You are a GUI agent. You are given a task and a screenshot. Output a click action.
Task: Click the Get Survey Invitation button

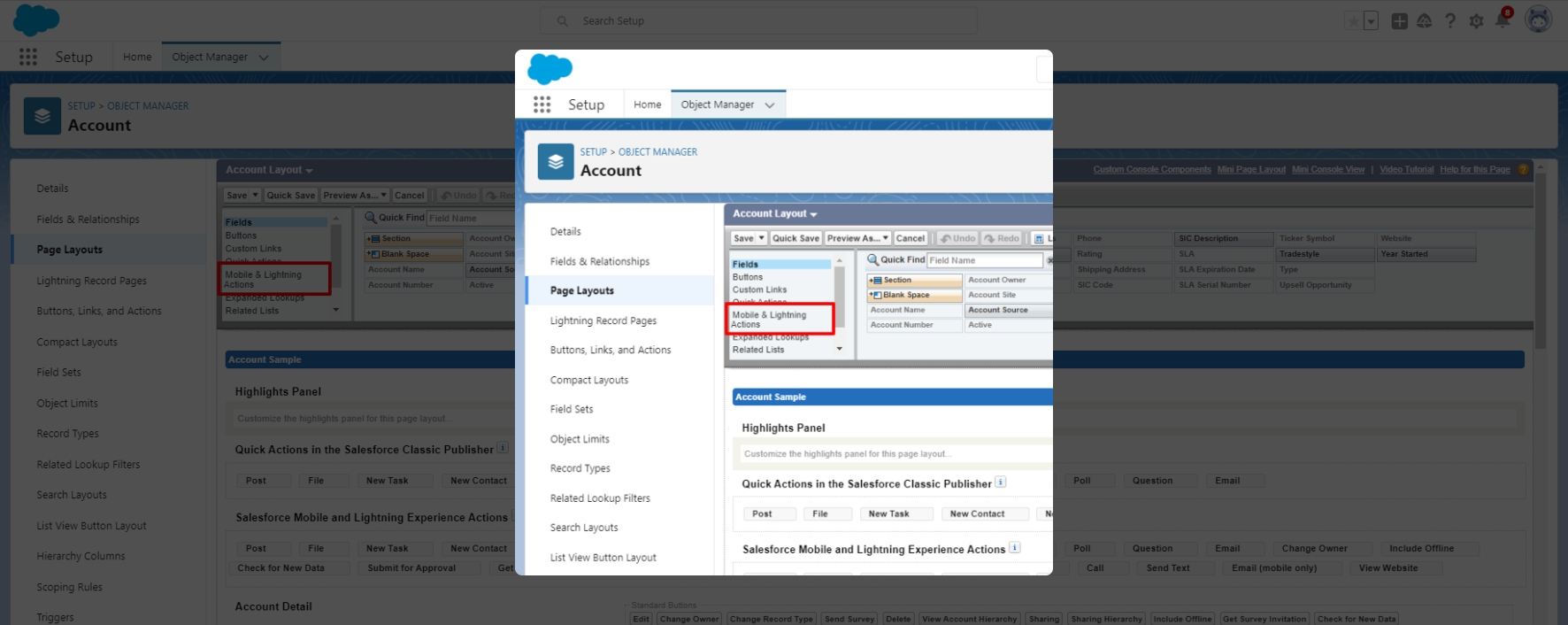1264,619
